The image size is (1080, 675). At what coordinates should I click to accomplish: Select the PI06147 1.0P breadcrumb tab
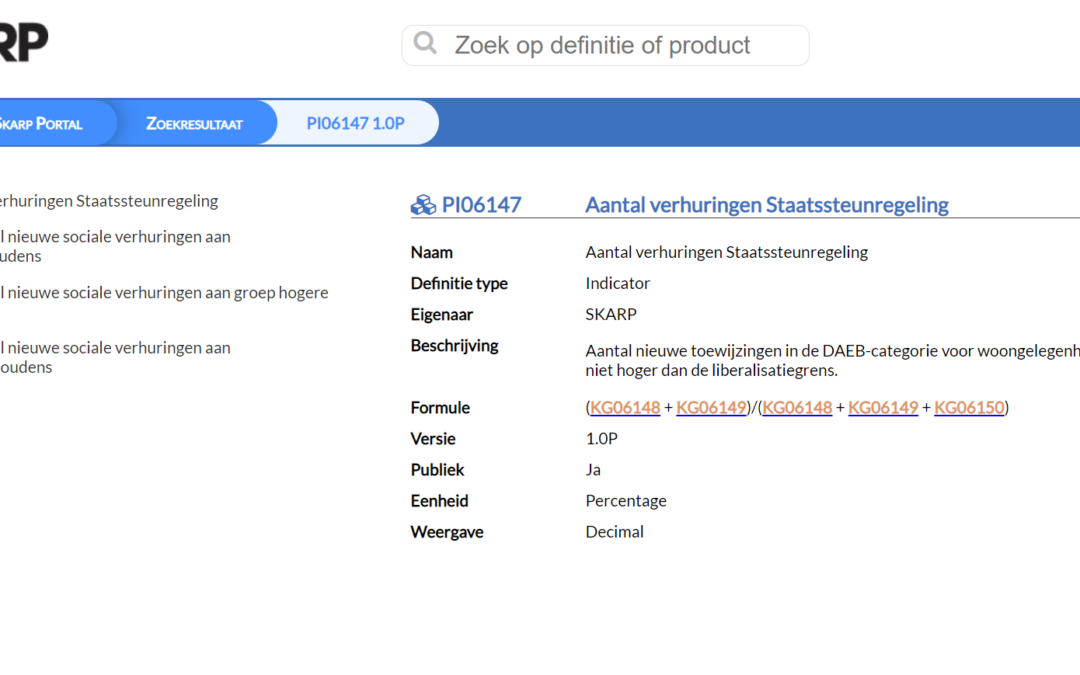click(355, 123)
